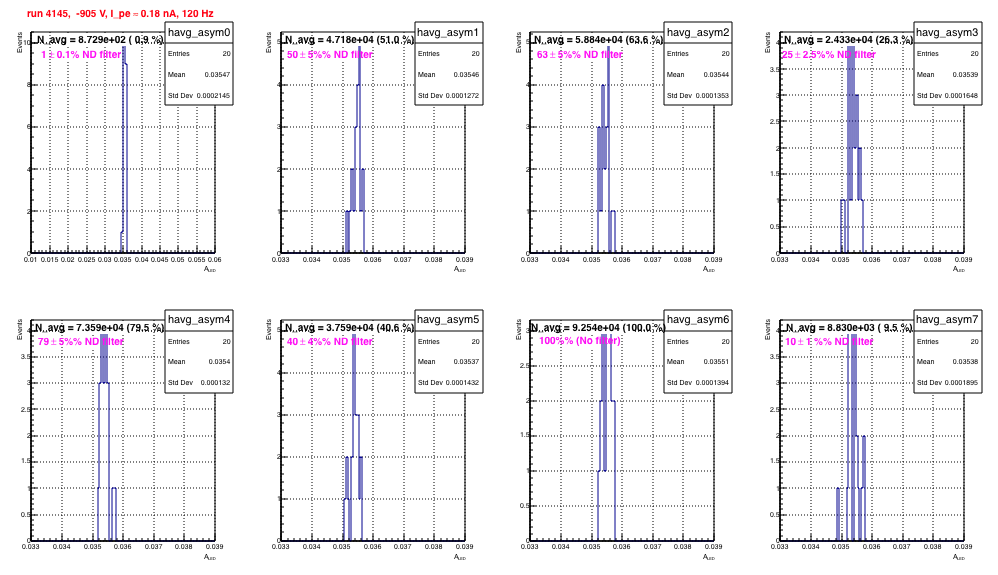Click Std Dev 0.0001353 in havg_asym2 stats
Viewport: 998px width, 575px height.
(x=698, y=96)
